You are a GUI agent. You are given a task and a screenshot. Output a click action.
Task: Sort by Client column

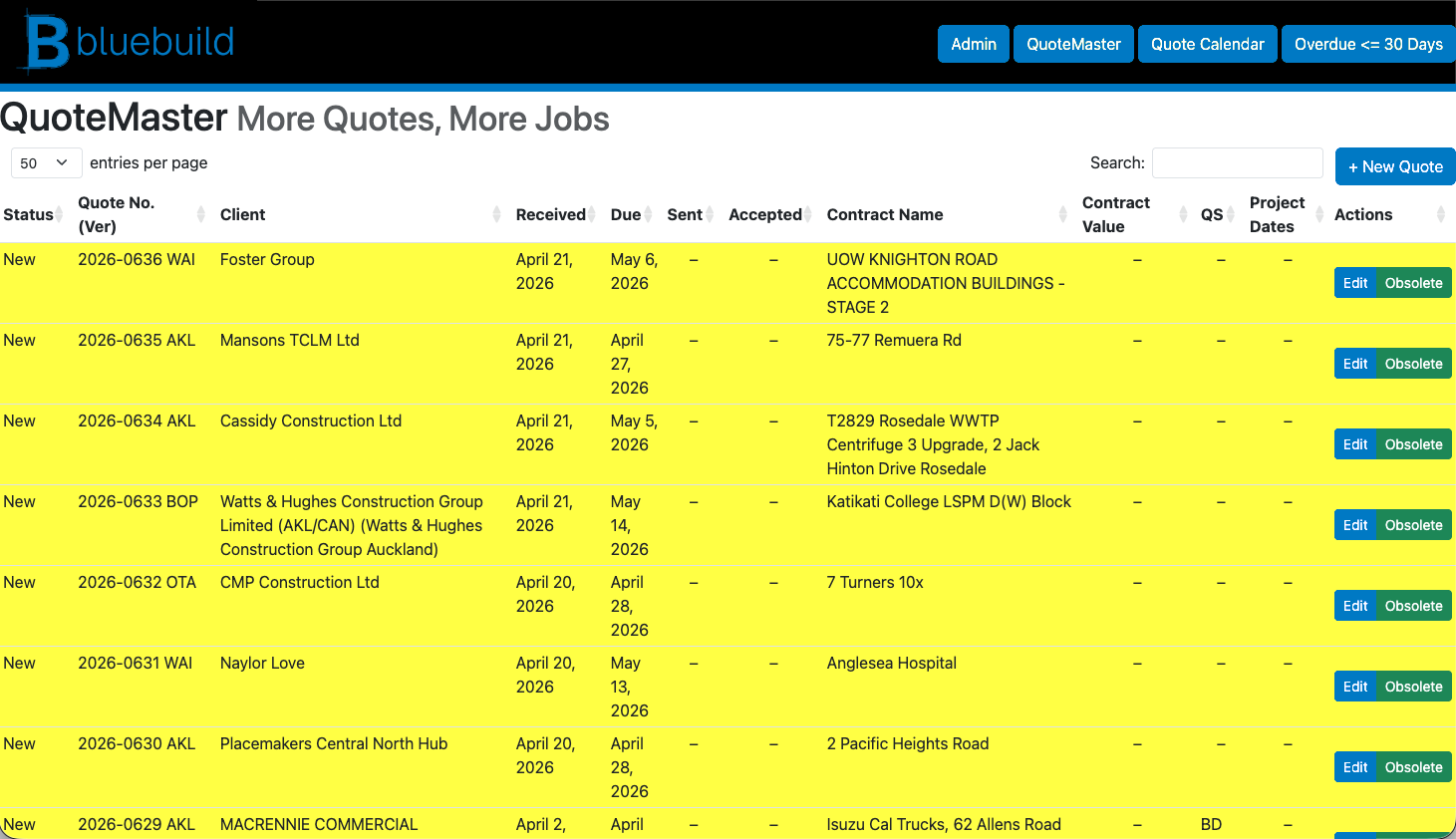click(359, 214)
